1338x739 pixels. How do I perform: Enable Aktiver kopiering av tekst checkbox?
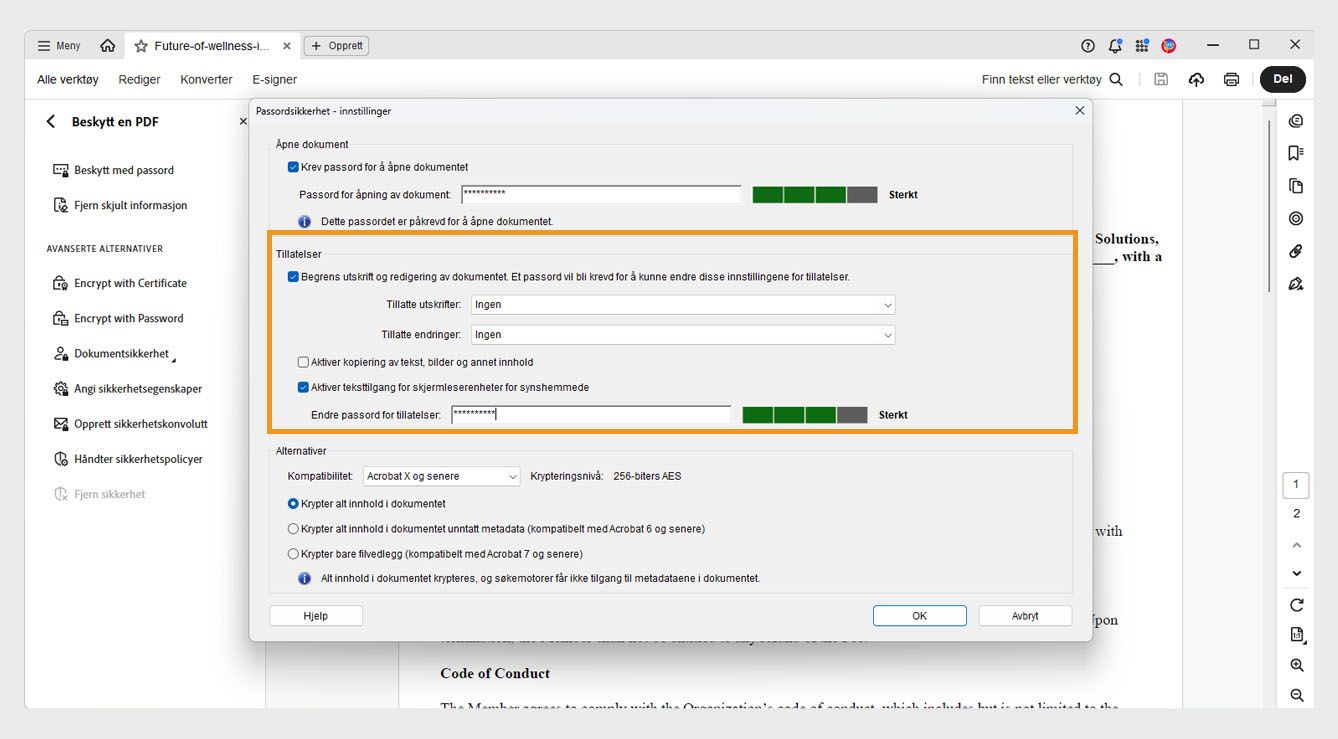[303, 362]
